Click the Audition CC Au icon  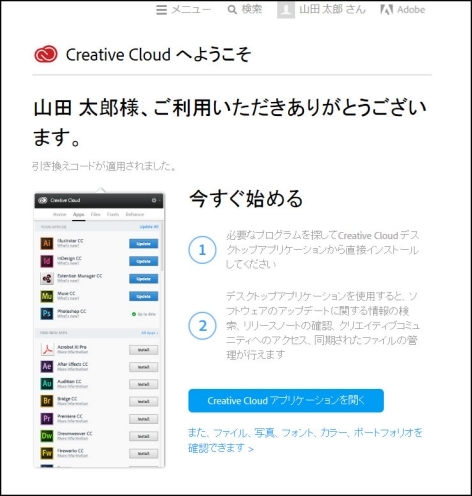click(x=47, y=384)
